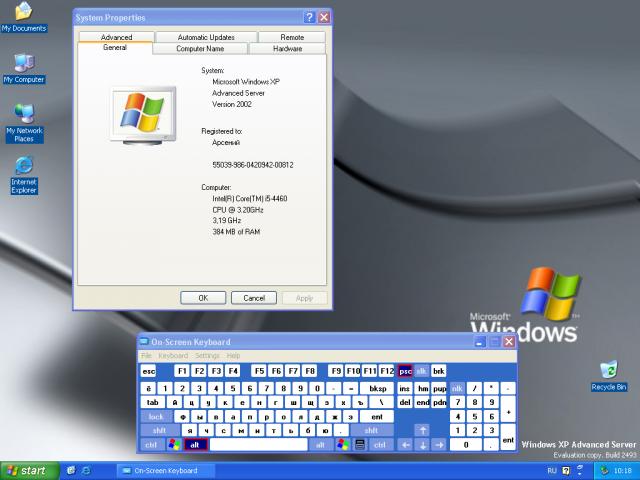Viewport: 640px width, 480px height.
Task: Click the space bar on the on-screen keyboard
Action: pyautogui.click(x=259, y=444)
